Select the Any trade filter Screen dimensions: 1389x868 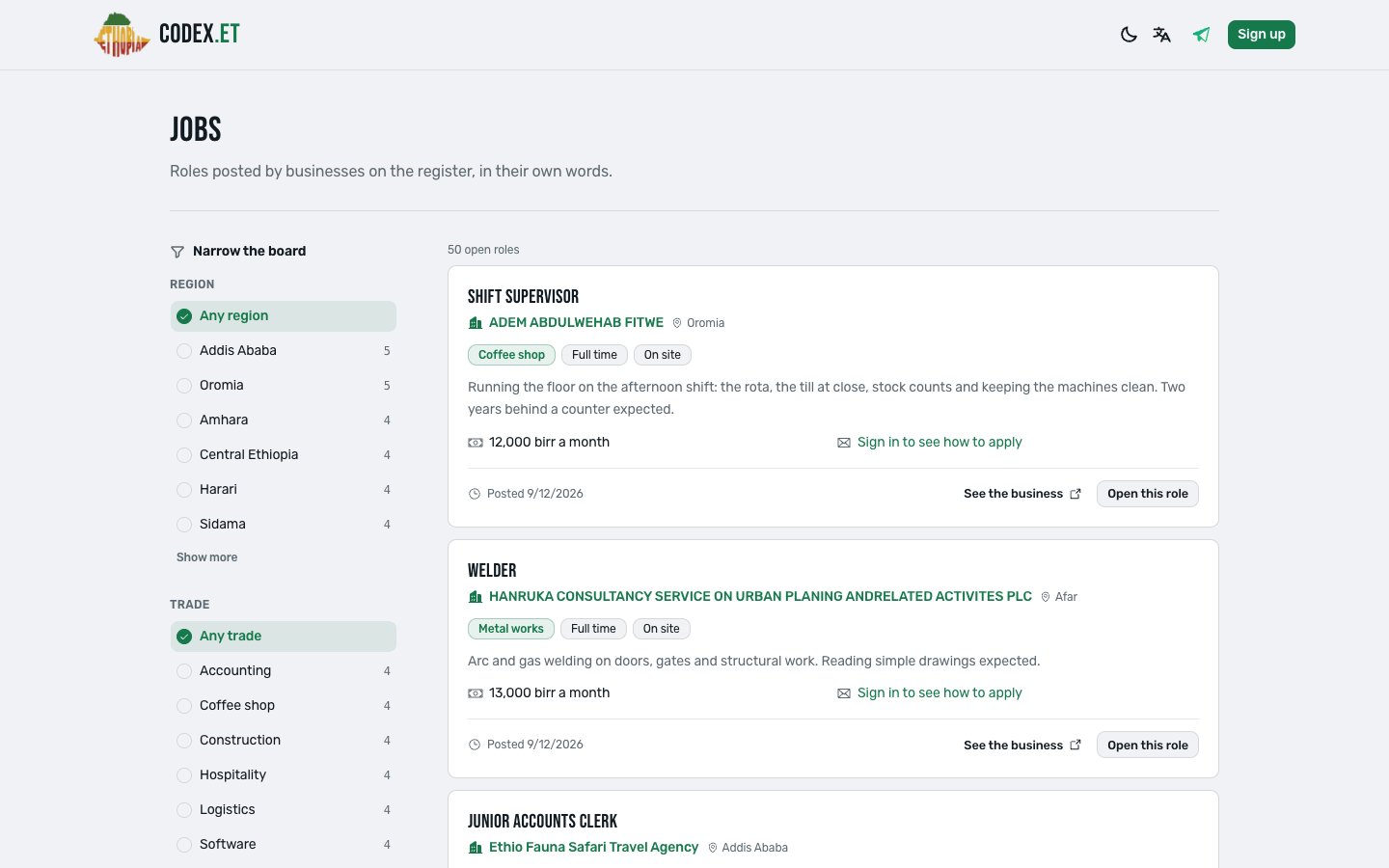point(284,637)
